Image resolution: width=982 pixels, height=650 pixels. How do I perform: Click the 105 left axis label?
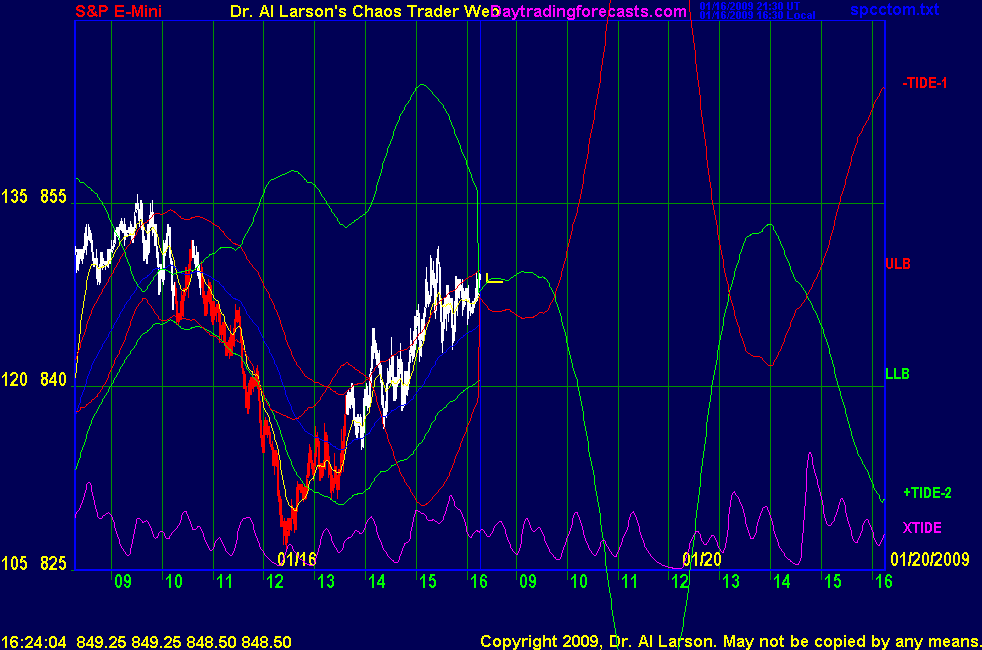[x=14, y=564]
